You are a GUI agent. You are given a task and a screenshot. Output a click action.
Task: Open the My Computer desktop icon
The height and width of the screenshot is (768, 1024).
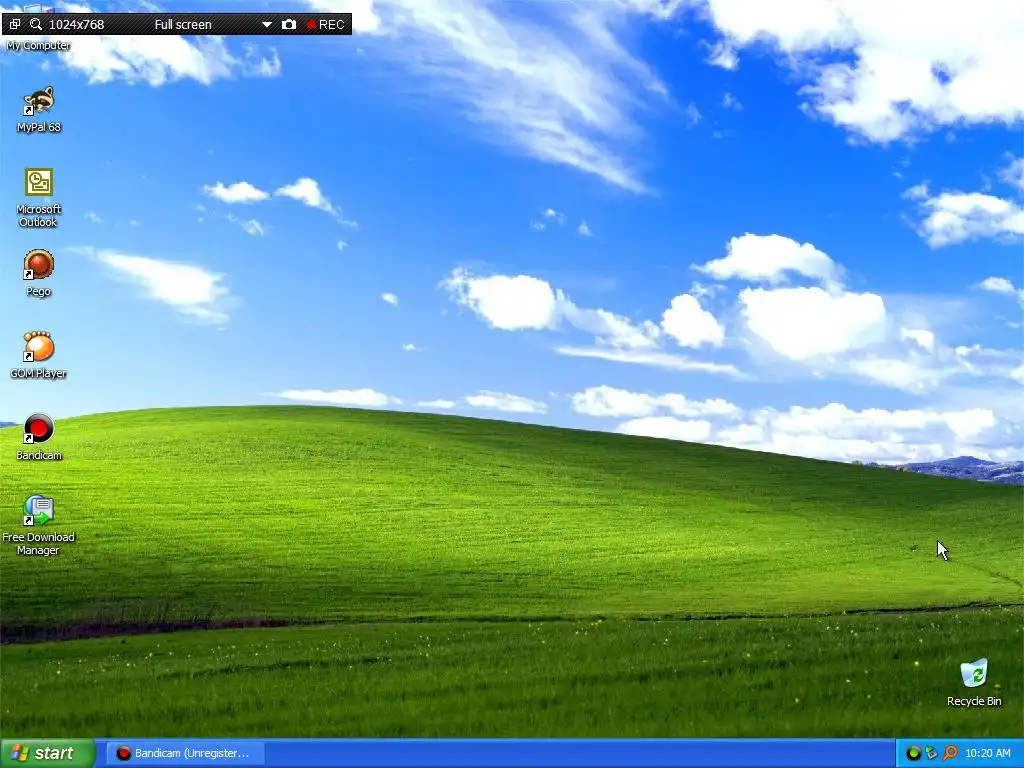pyautogui.click(x=38, y=44)
